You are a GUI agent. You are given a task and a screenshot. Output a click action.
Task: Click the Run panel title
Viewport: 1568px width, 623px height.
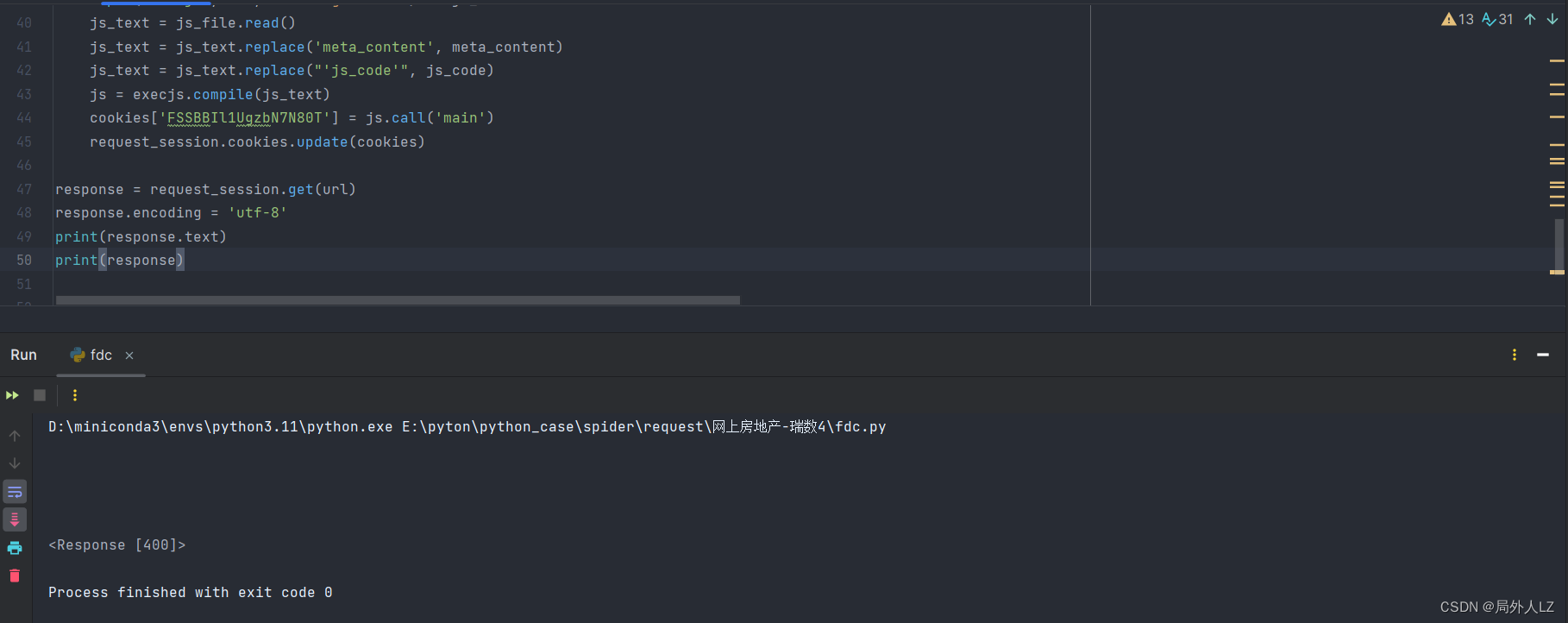pyautogui.click(x=23, y=356)
